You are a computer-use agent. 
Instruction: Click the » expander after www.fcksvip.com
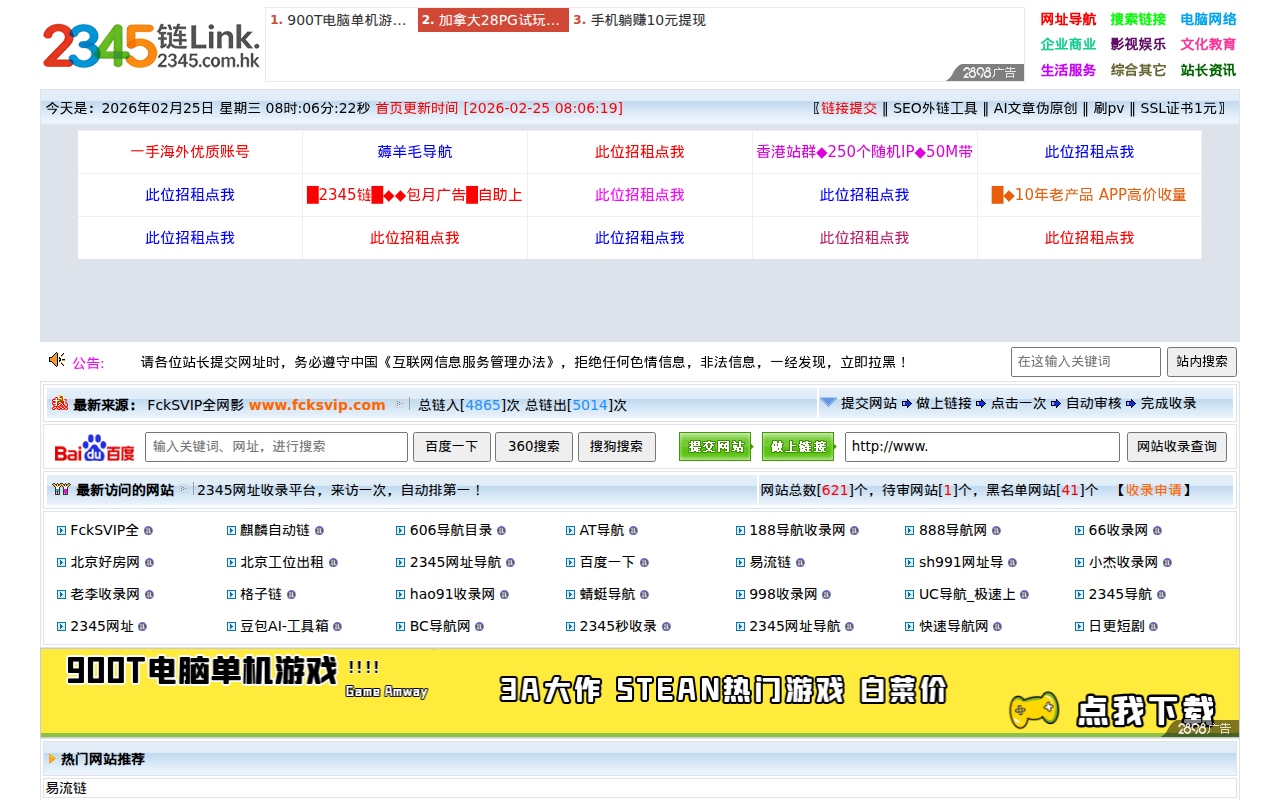pos(400,404)
